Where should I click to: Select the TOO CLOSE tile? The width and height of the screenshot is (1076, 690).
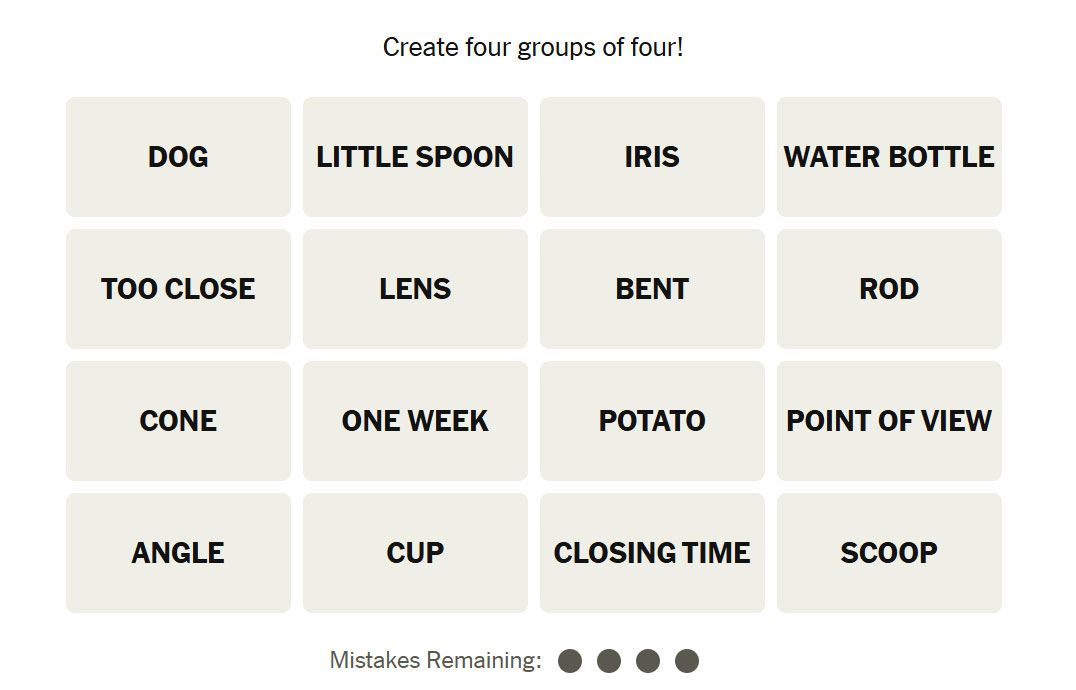pyautogui.click(x=178, y=289)
